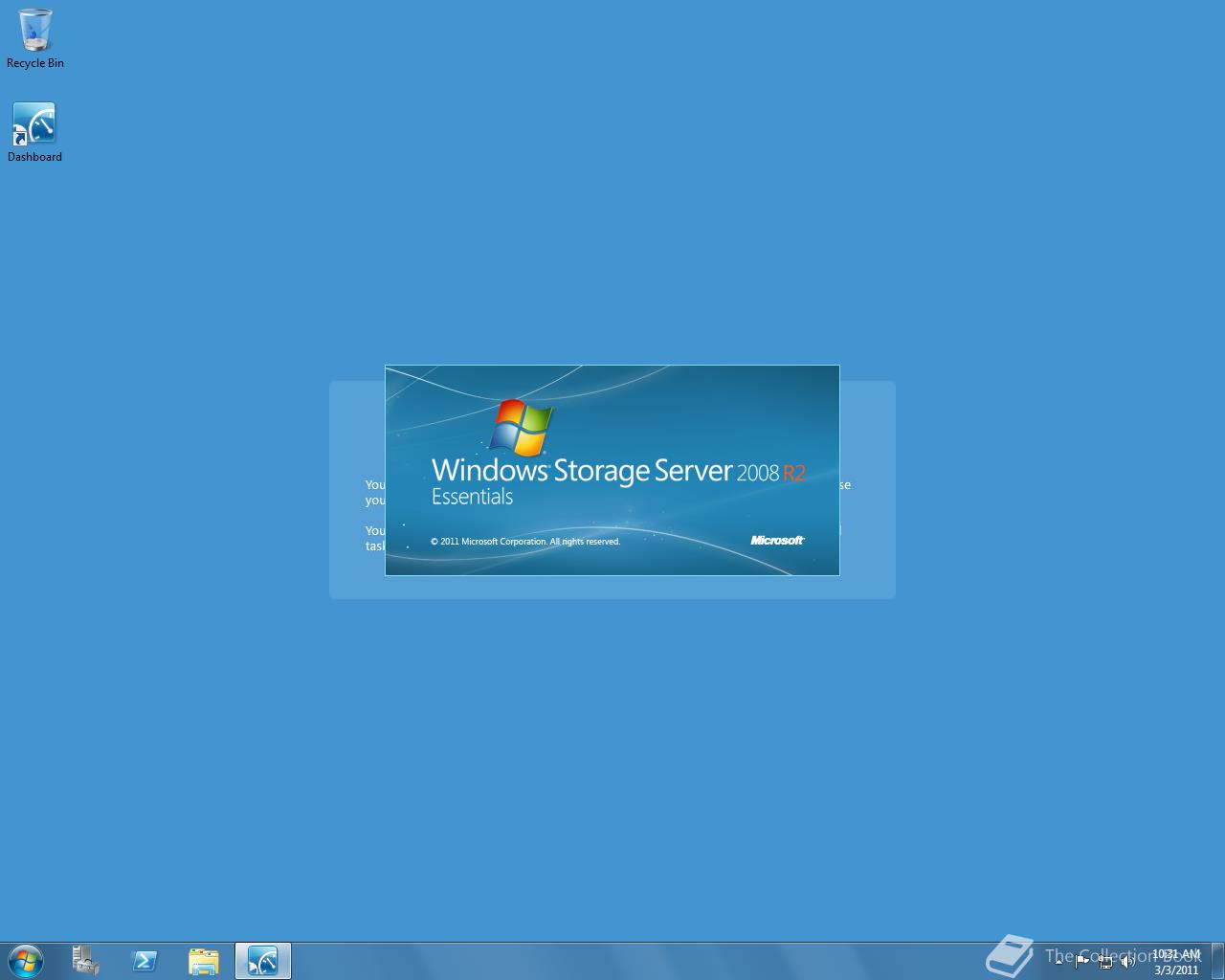
Task: Open the volume speaker tray icon
Action: (x=1128, y=962)
